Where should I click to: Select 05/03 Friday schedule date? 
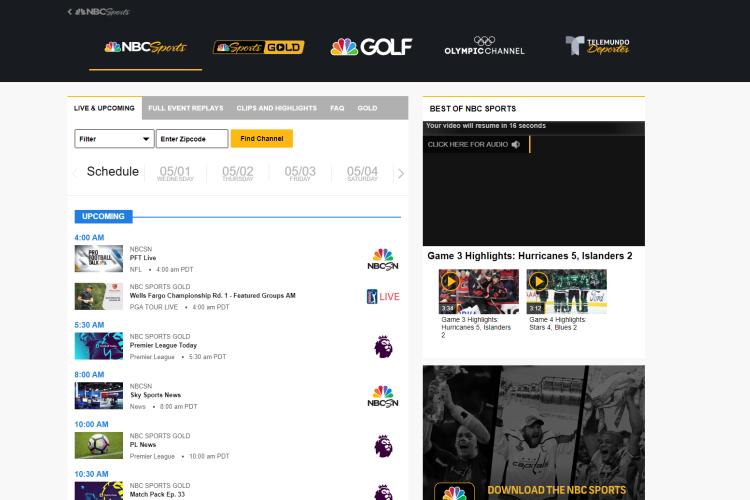pyautogui.click(x=300, y=173)
